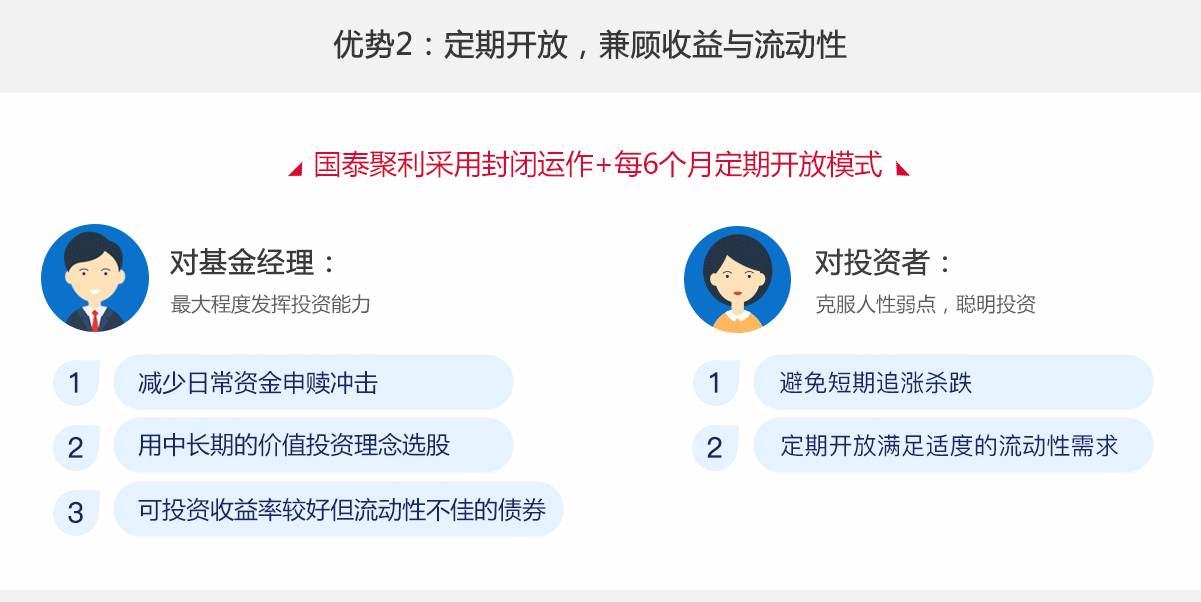
Task: Click the red 国泰聚利 subtitle line
Action: point(598,165)
